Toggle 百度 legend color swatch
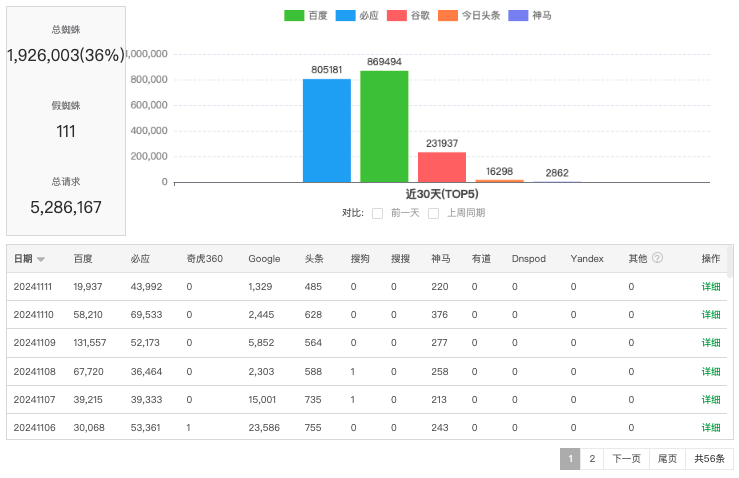The width and height of the screenshot is (739, 478). point(294,16)
